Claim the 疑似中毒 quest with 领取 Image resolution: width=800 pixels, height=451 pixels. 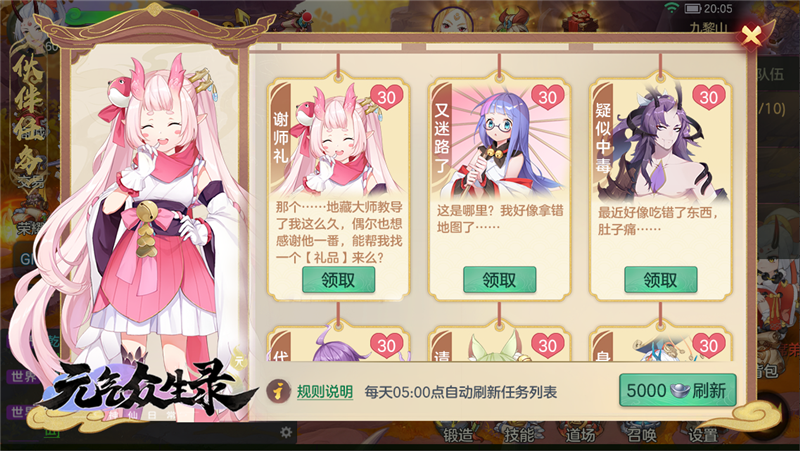[x=661, y=280]
